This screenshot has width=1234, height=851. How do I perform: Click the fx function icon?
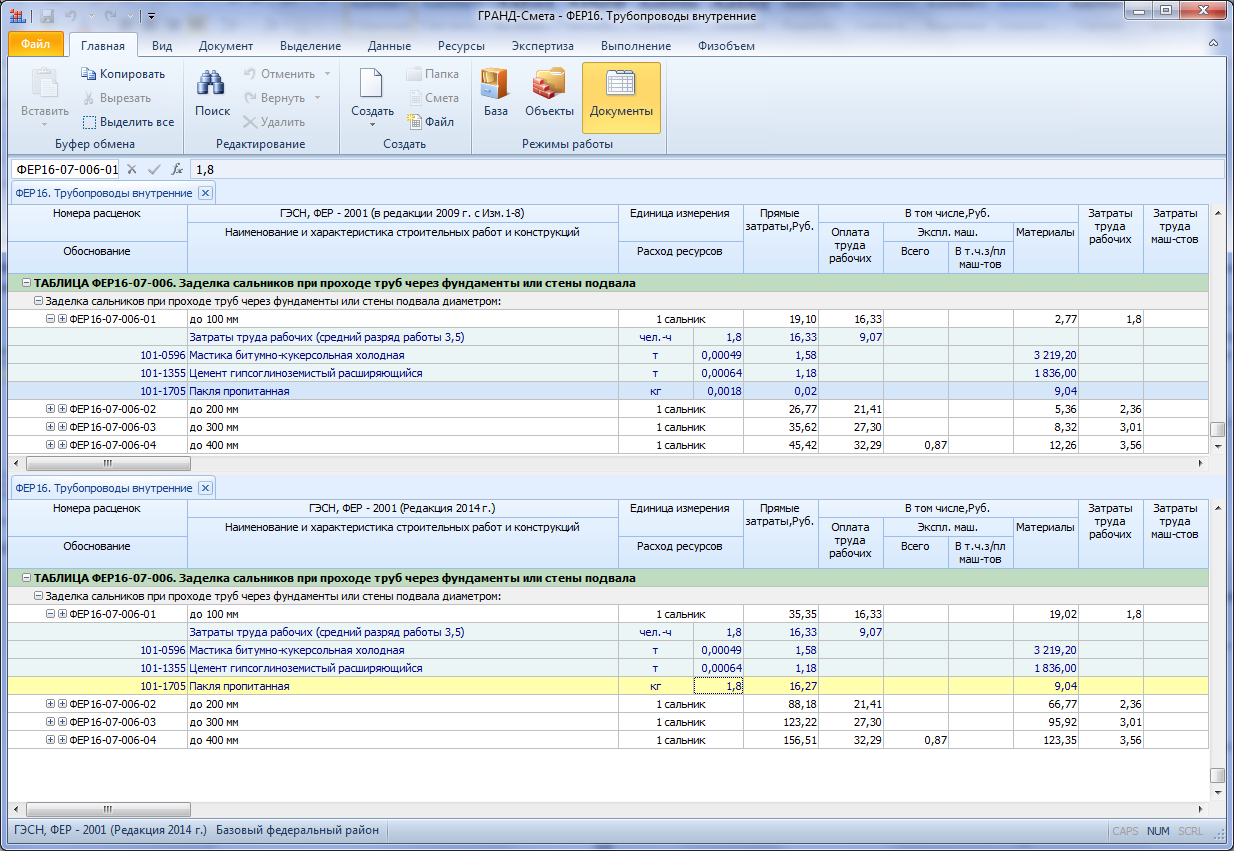click(177, 169)
